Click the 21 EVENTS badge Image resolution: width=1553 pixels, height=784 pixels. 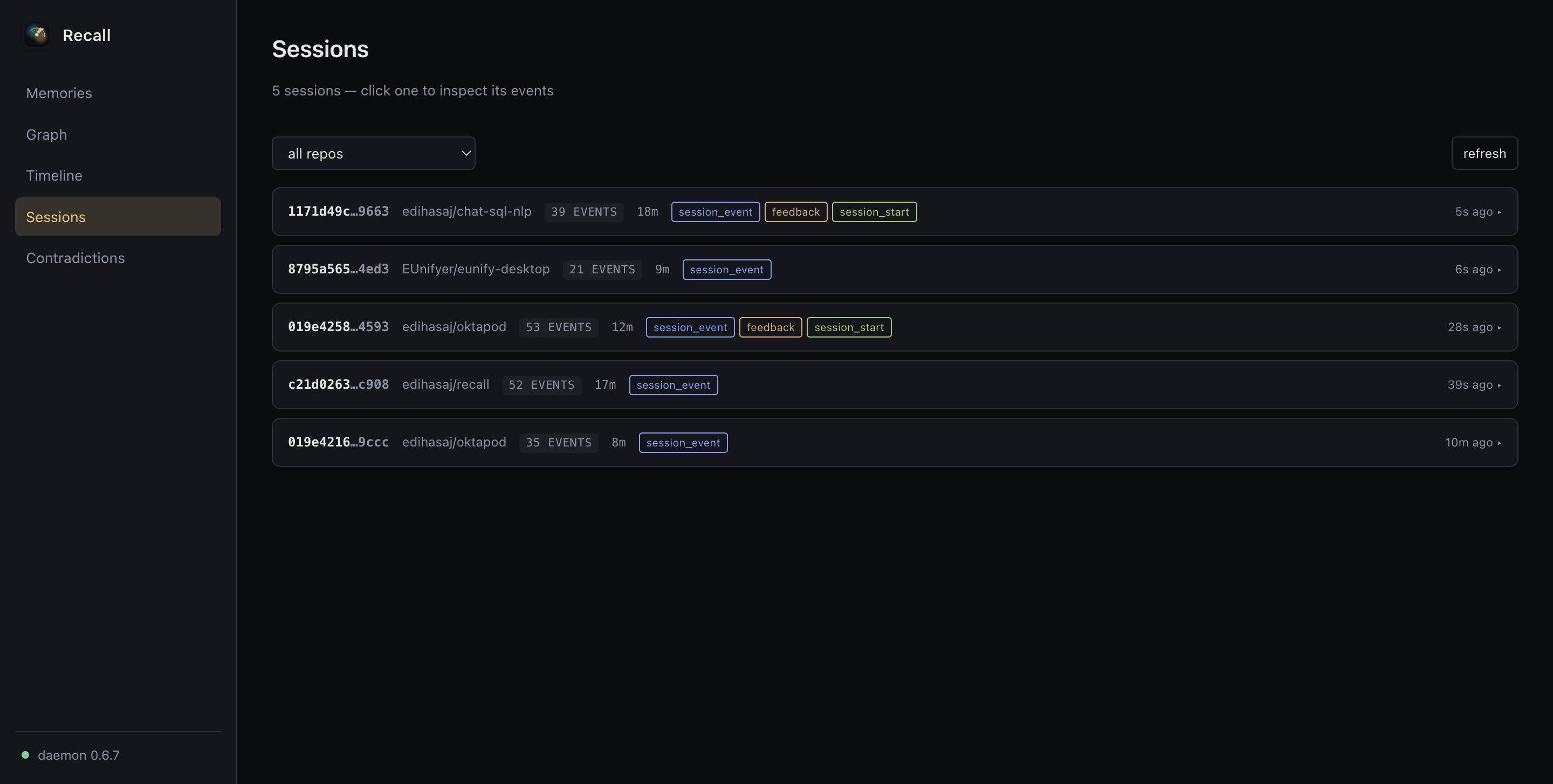pyautogui.click(x=602, y=270)
